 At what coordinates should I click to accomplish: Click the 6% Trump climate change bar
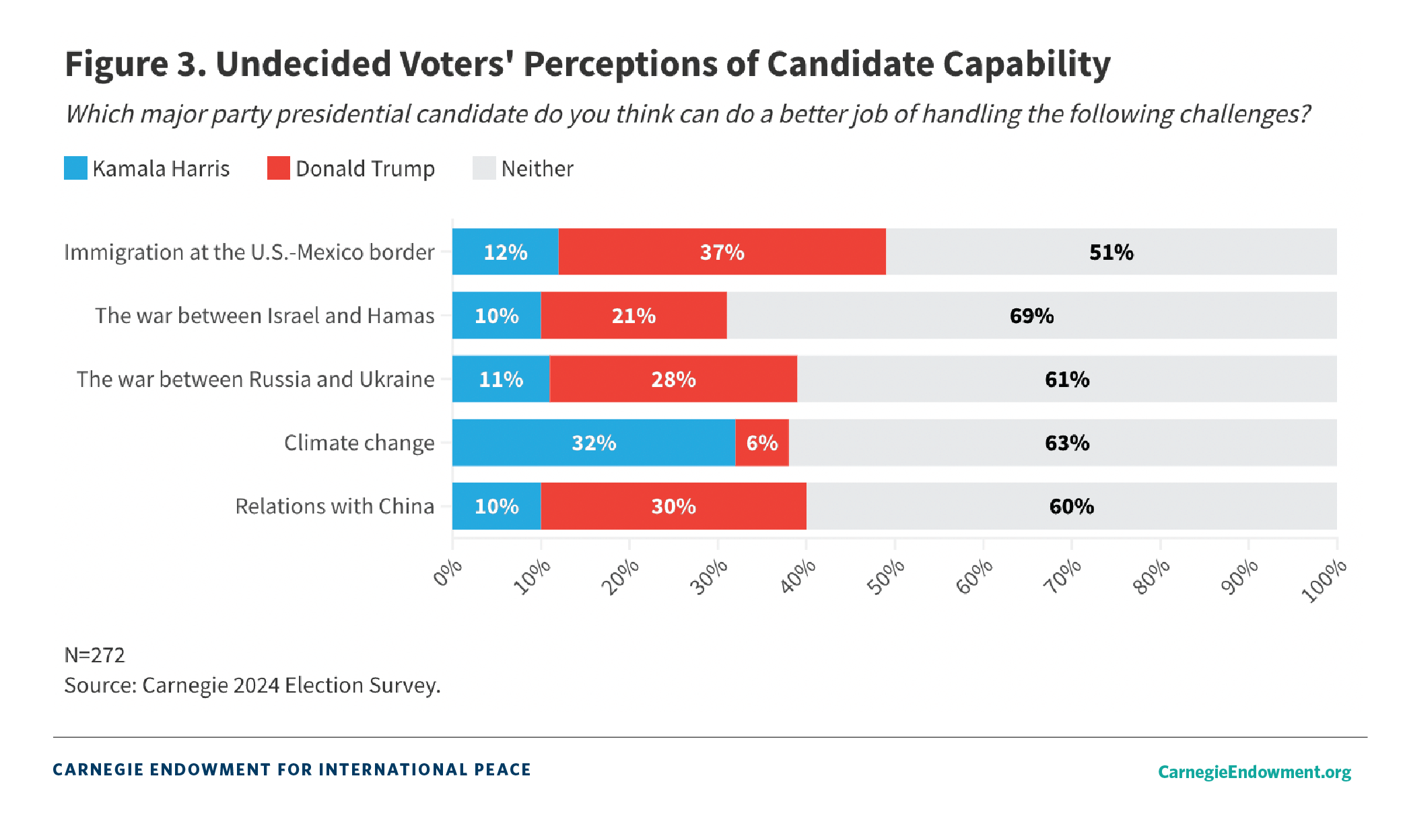click(761, 443)
